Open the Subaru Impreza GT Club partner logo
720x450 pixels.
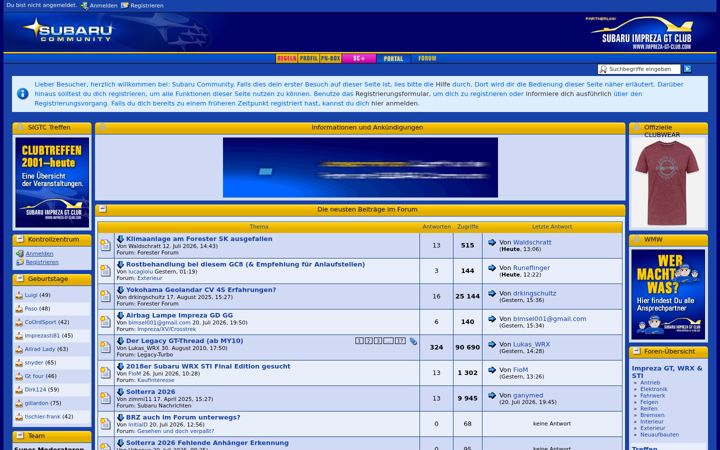(x=642, y=33)
